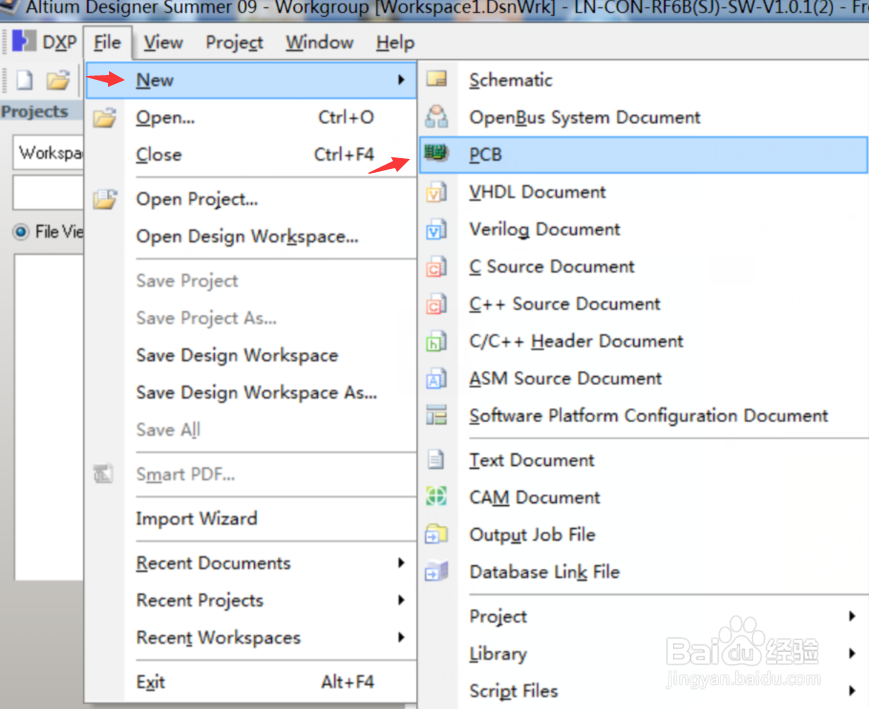The height and width of the screenshot is (709, 869).
Task: Select Open... menu entry
Action: point(251,118)
